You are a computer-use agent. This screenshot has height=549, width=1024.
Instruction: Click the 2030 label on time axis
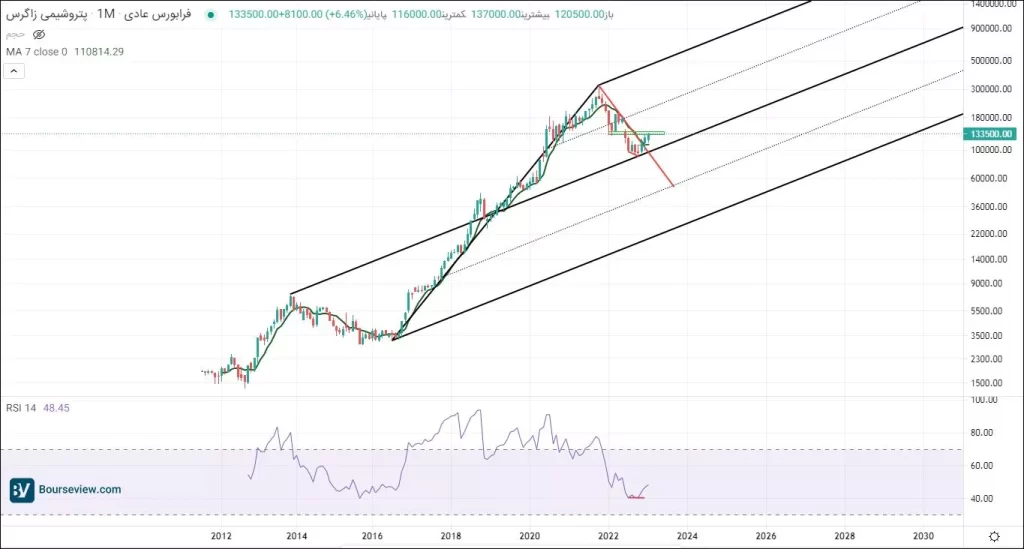tap(923, 537)
